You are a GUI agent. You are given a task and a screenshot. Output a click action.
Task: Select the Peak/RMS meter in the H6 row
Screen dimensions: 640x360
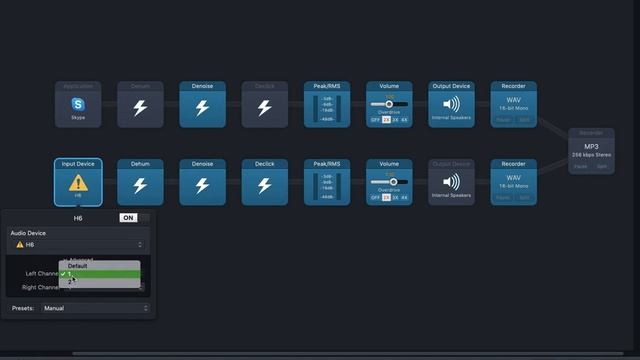tap(327, 182)
